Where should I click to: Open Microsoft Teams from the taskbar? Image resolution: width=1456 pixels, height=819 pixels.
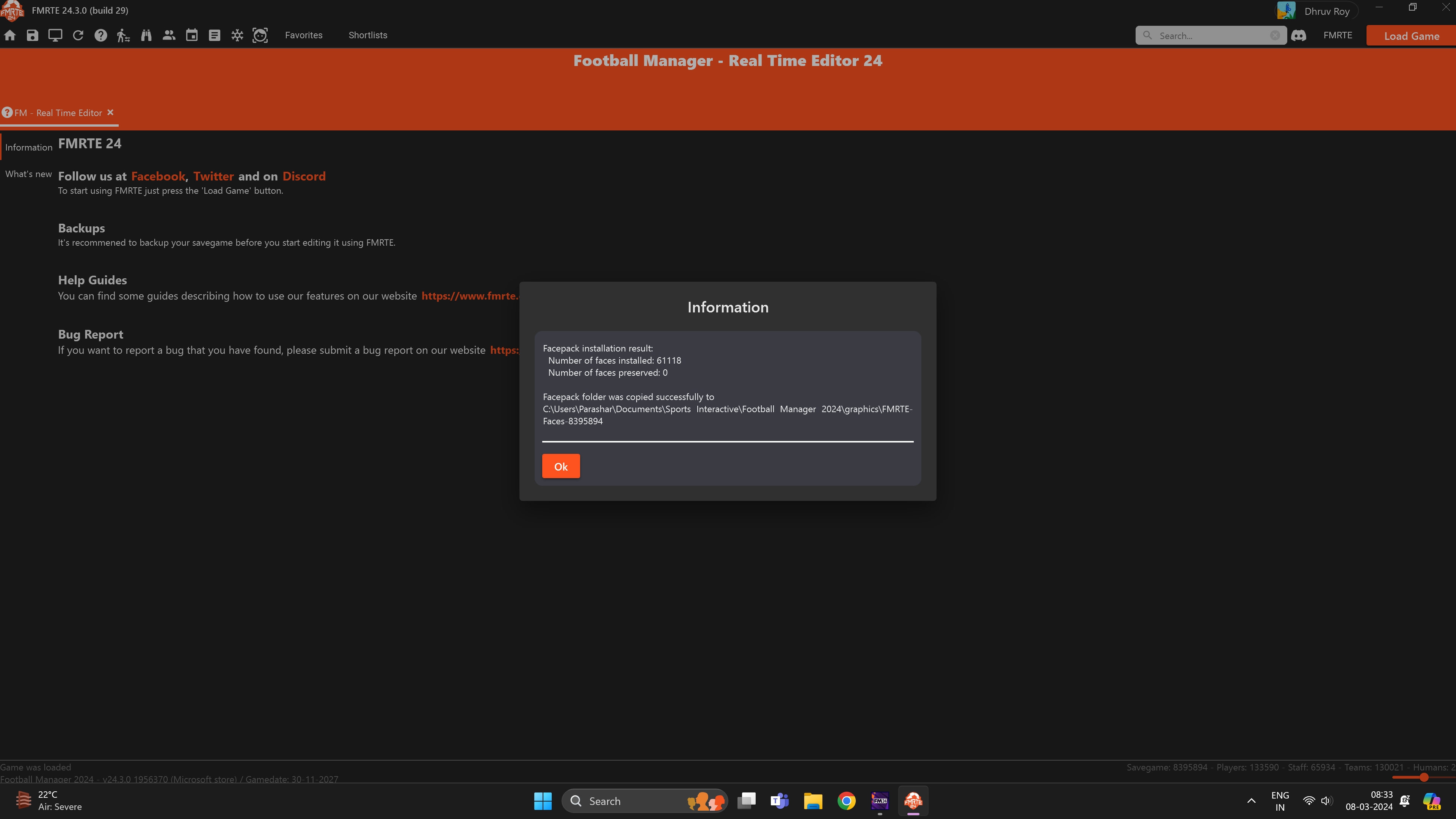[x=780, y=801]
